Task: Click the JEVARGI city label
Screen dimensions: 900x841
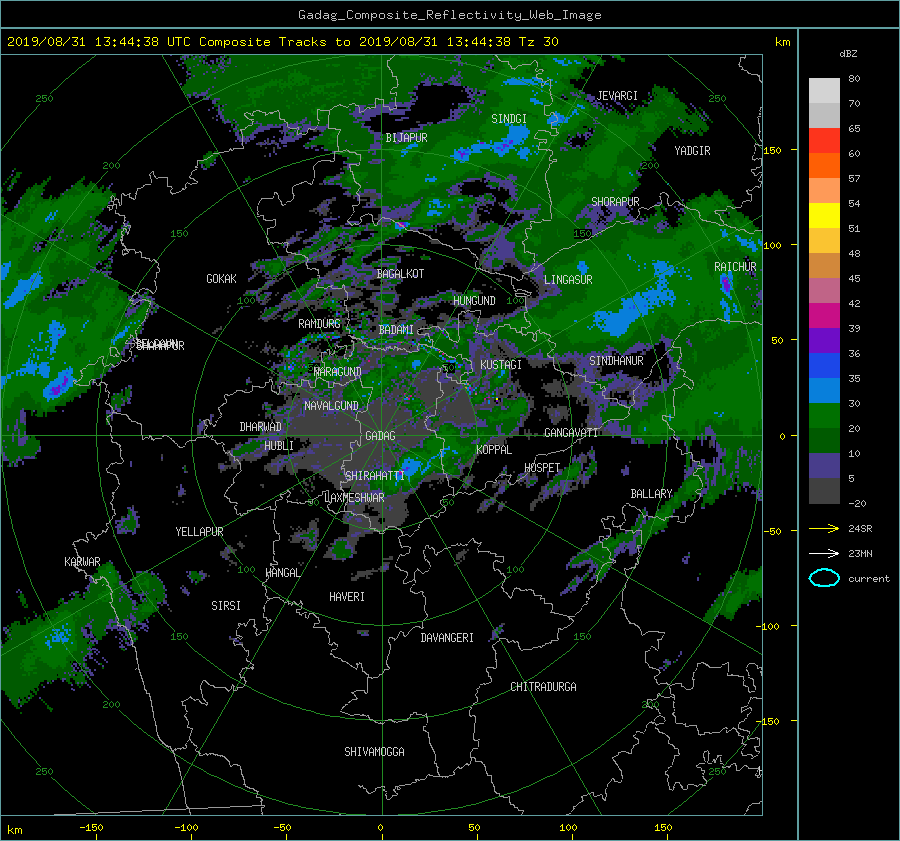Action: click(617, 96)
